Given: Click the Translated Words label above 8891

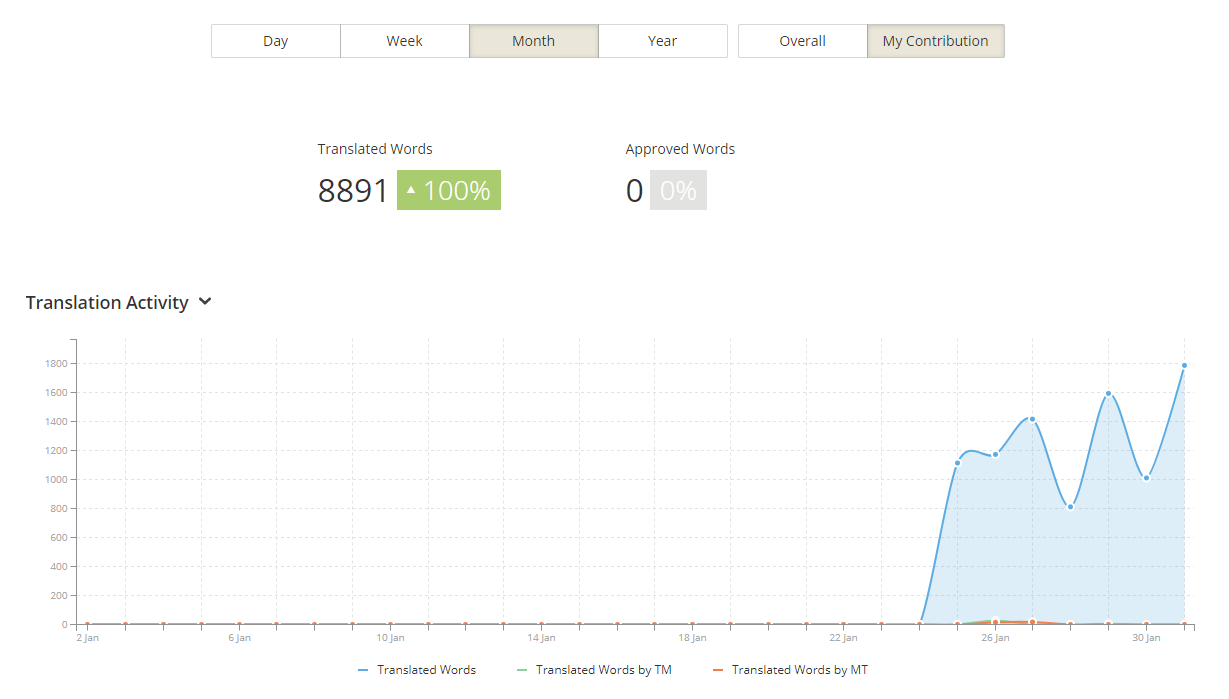Looking at the screenshot, I should pos(375,149).
